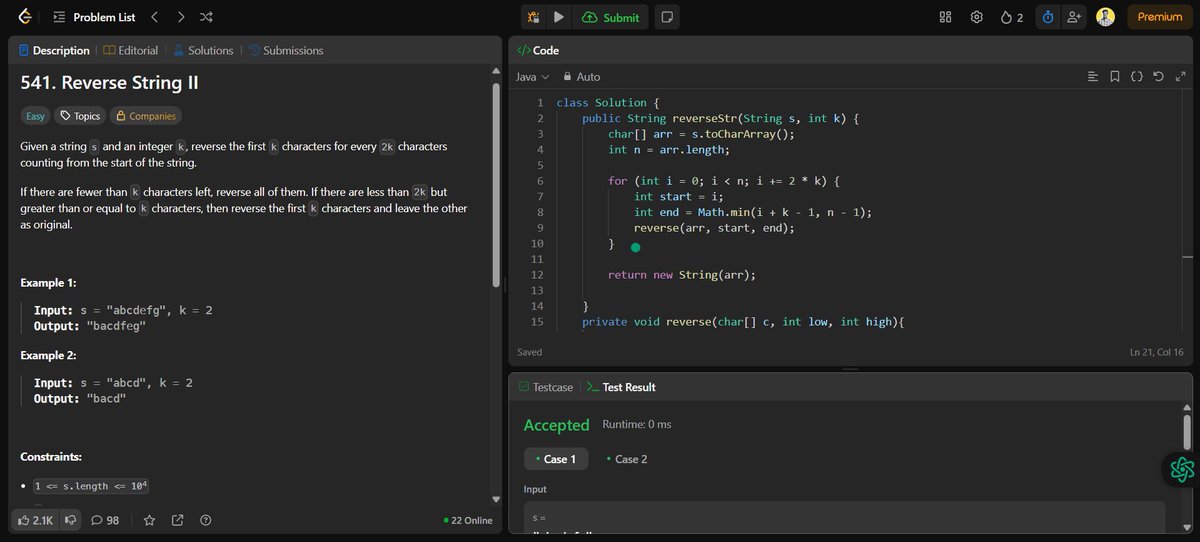
Task: Go to previous problem arrow
Action: point(154,17)
